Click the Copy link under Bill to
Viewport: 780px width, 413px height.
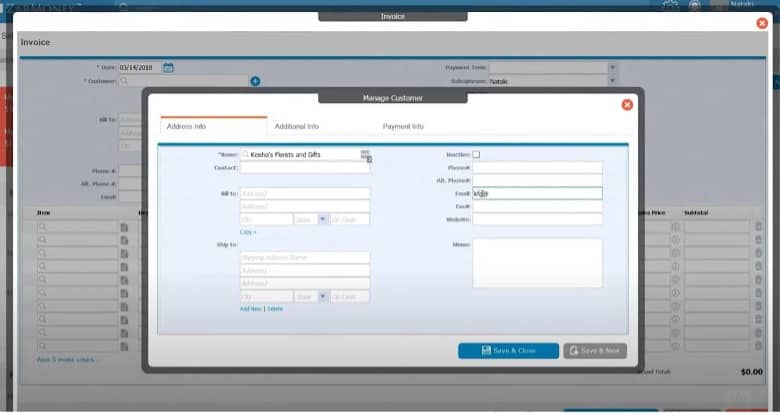(x=247, y=231)
